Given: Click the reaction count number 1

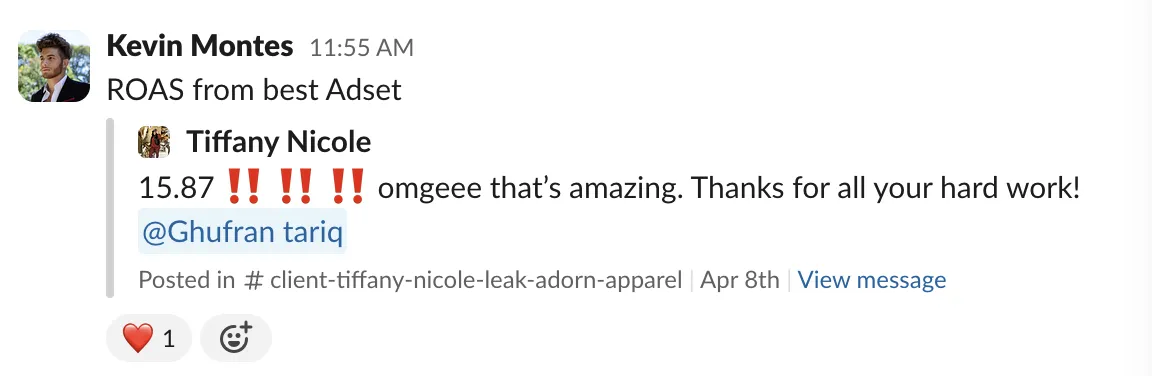Looking at the screenshot, I should (169, 339).
